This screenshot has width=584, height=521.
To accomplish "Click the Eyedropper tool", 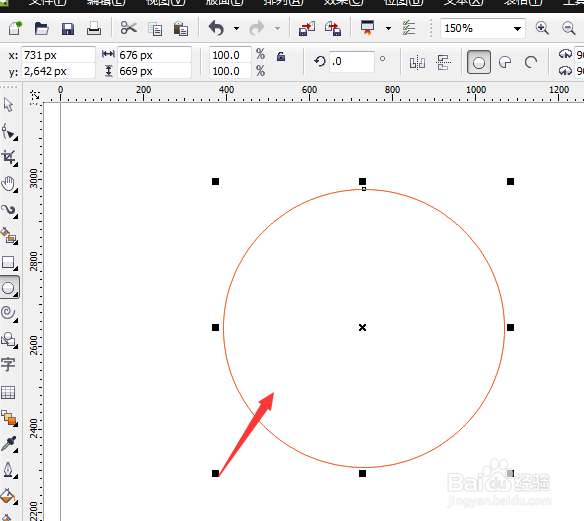I will 9,444.
